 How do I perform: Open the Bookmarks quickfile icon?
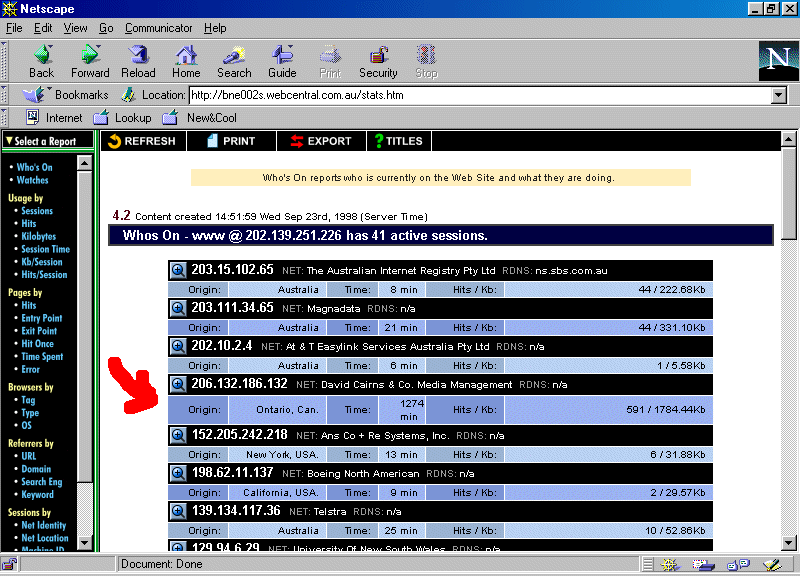[35, 95]
